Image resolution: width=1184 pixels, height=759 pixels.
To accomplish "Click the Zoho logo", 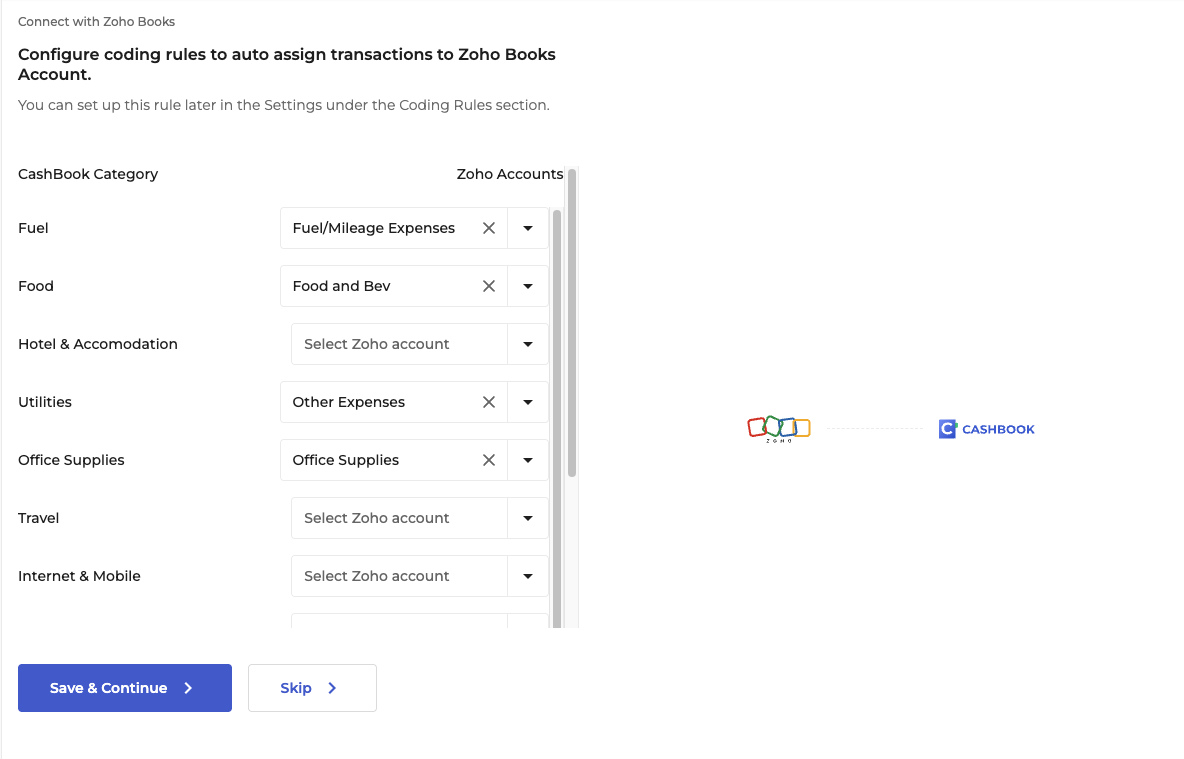I will 779,427.
